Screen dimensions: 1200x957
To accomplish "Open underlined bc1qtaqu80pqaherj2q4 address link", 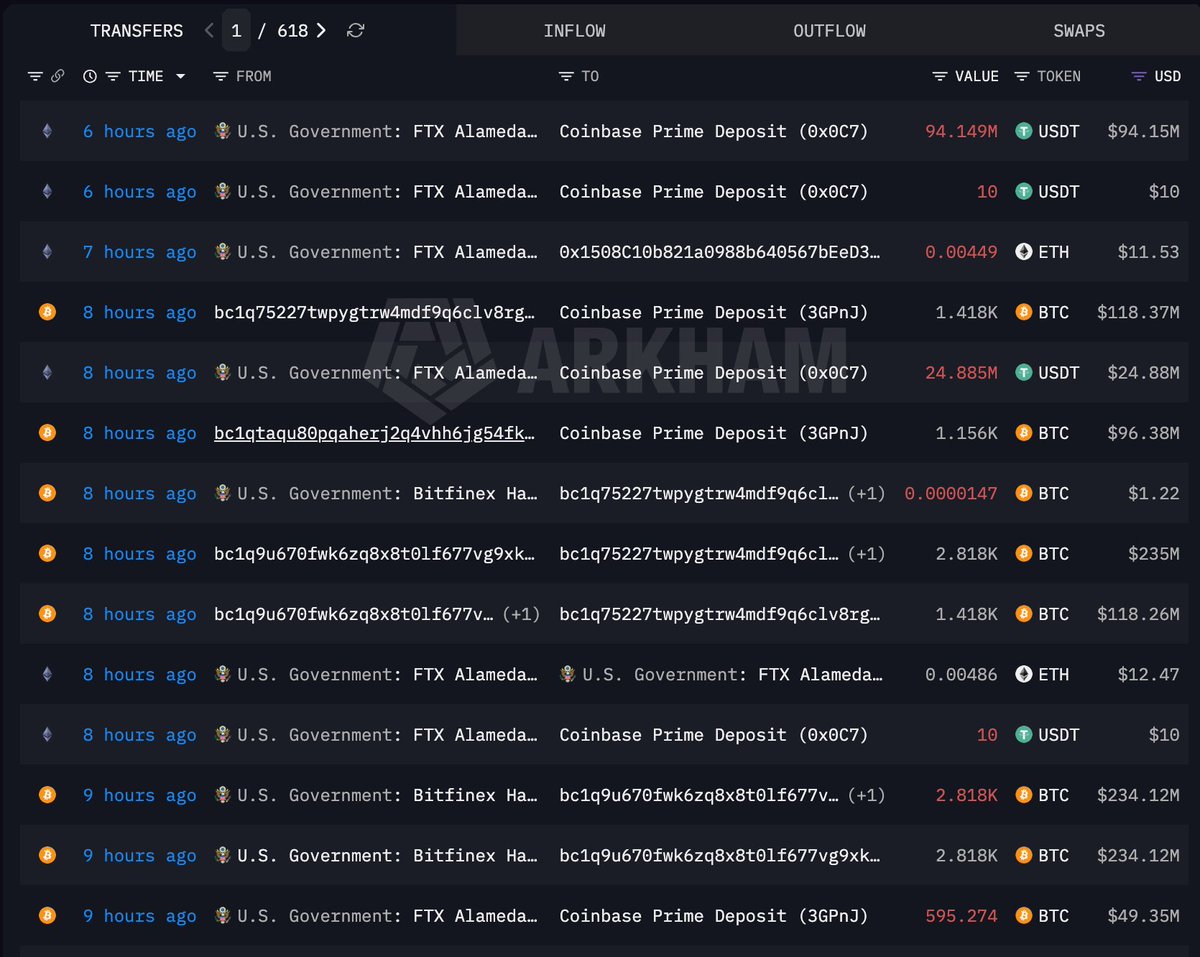I will coord(377,433).
